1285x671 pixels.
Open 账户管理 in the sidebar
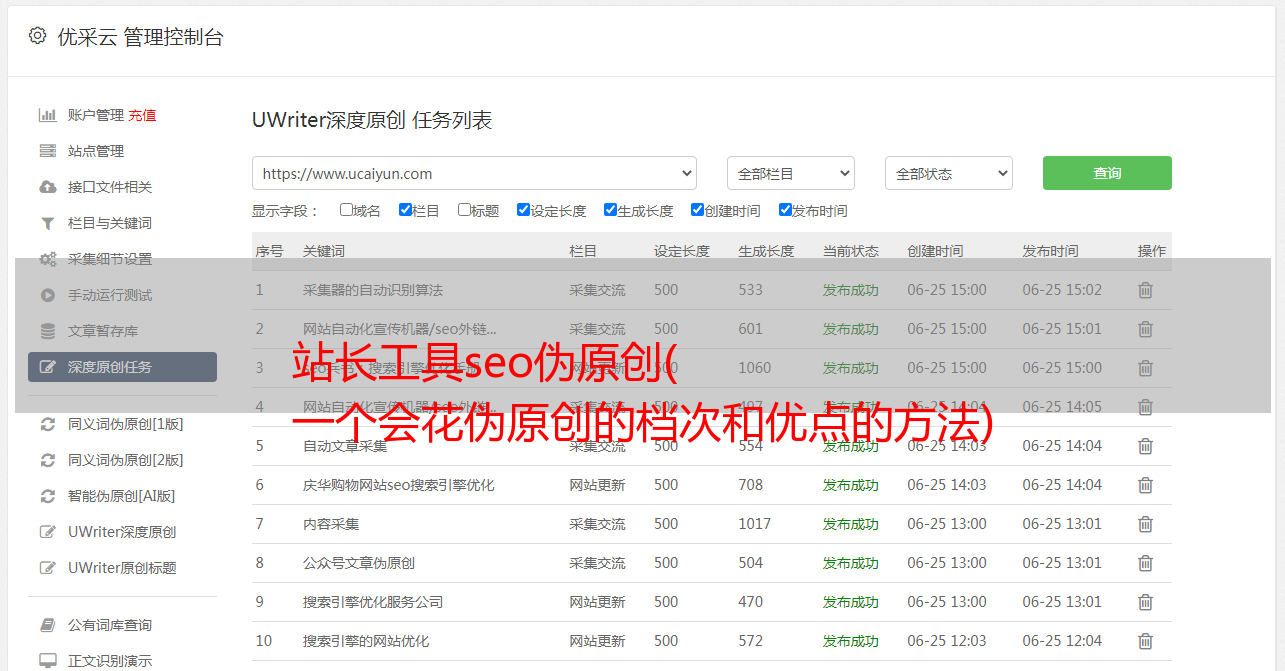pyautogui.click(x=96, y=115)
